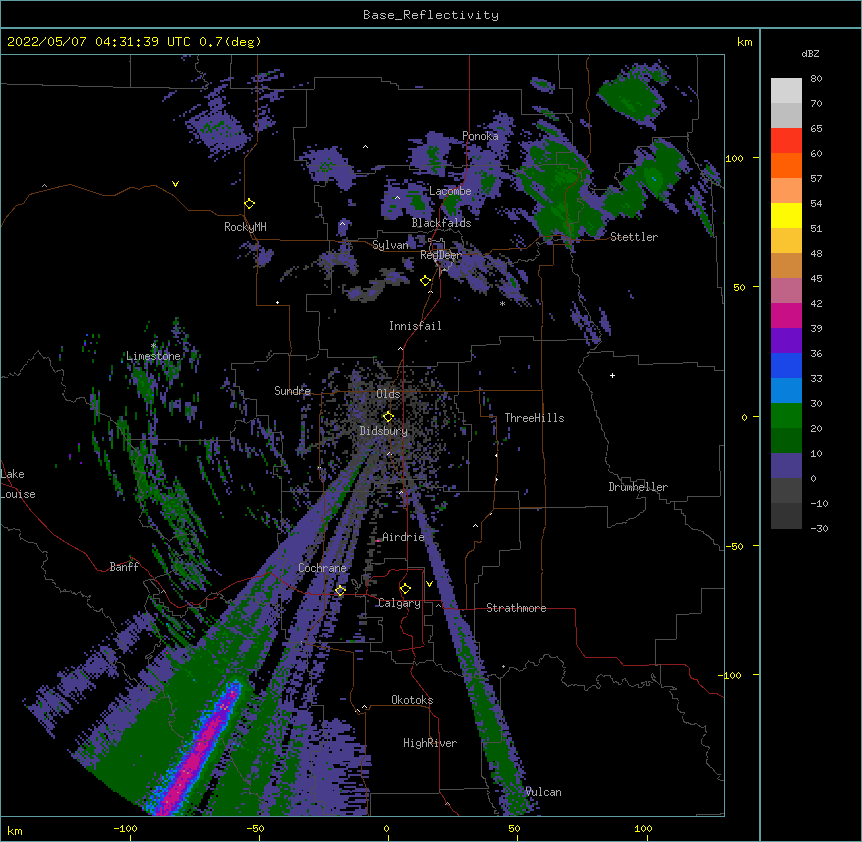
Task: Pick the white top swatch in dBZ legend
Action: [x=786, y=90]
